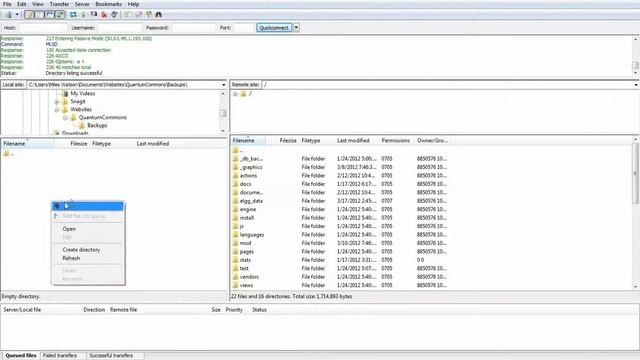The height and width of the screenshot is (360, 640).
Task: Toggle the message log display
Action: point(29,15)
